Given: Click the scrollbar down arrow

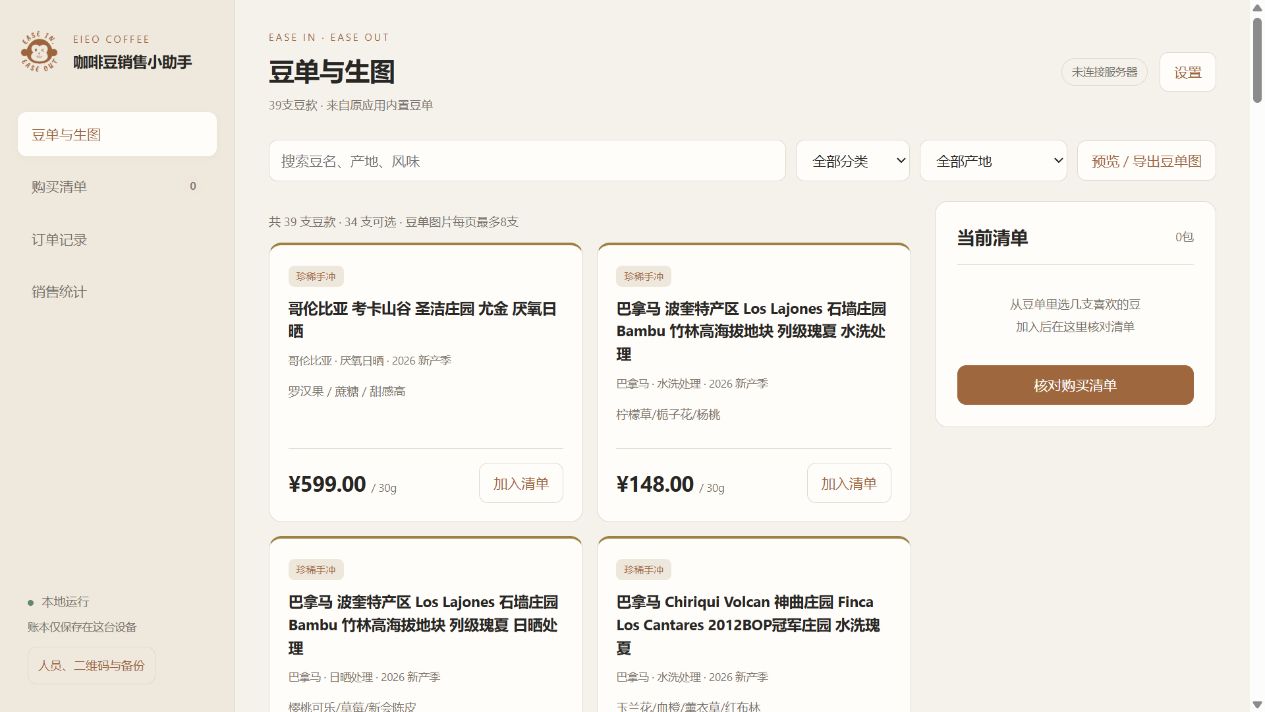Looking at the screenshot, I should point(1257,704).
